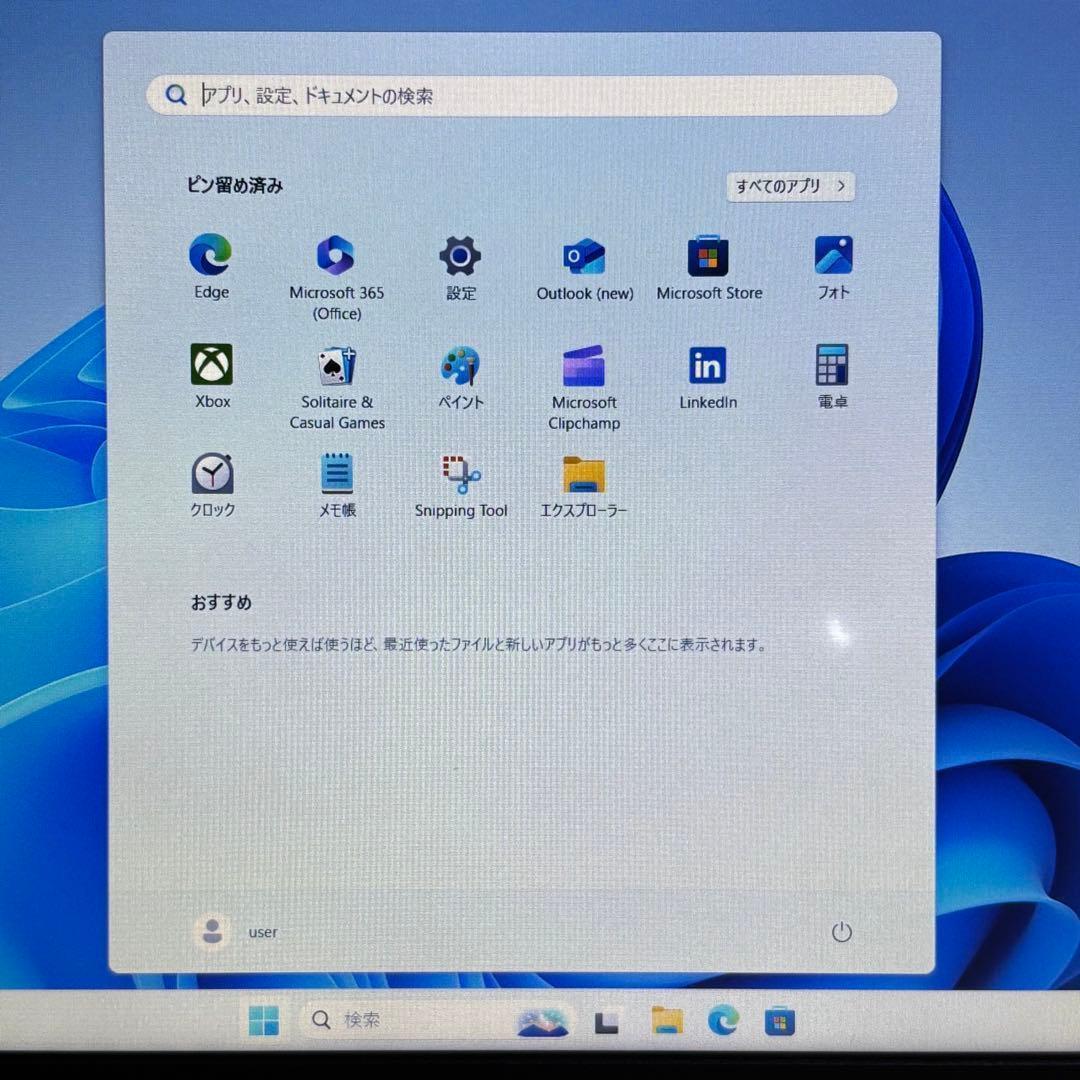
Task: Expand すべてのアプリ to view all apps
Action: pyautogui.click(x=789, y=187)
